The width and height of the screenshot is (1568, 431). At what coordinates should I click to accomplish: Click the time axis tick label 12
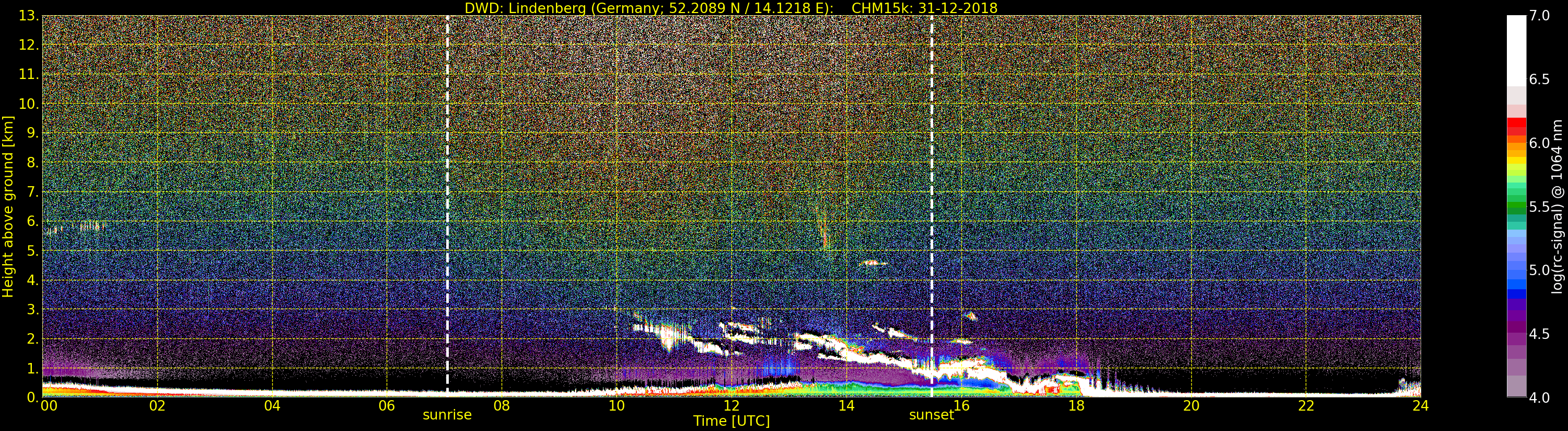pyautogui.click(x=731, y=405)
